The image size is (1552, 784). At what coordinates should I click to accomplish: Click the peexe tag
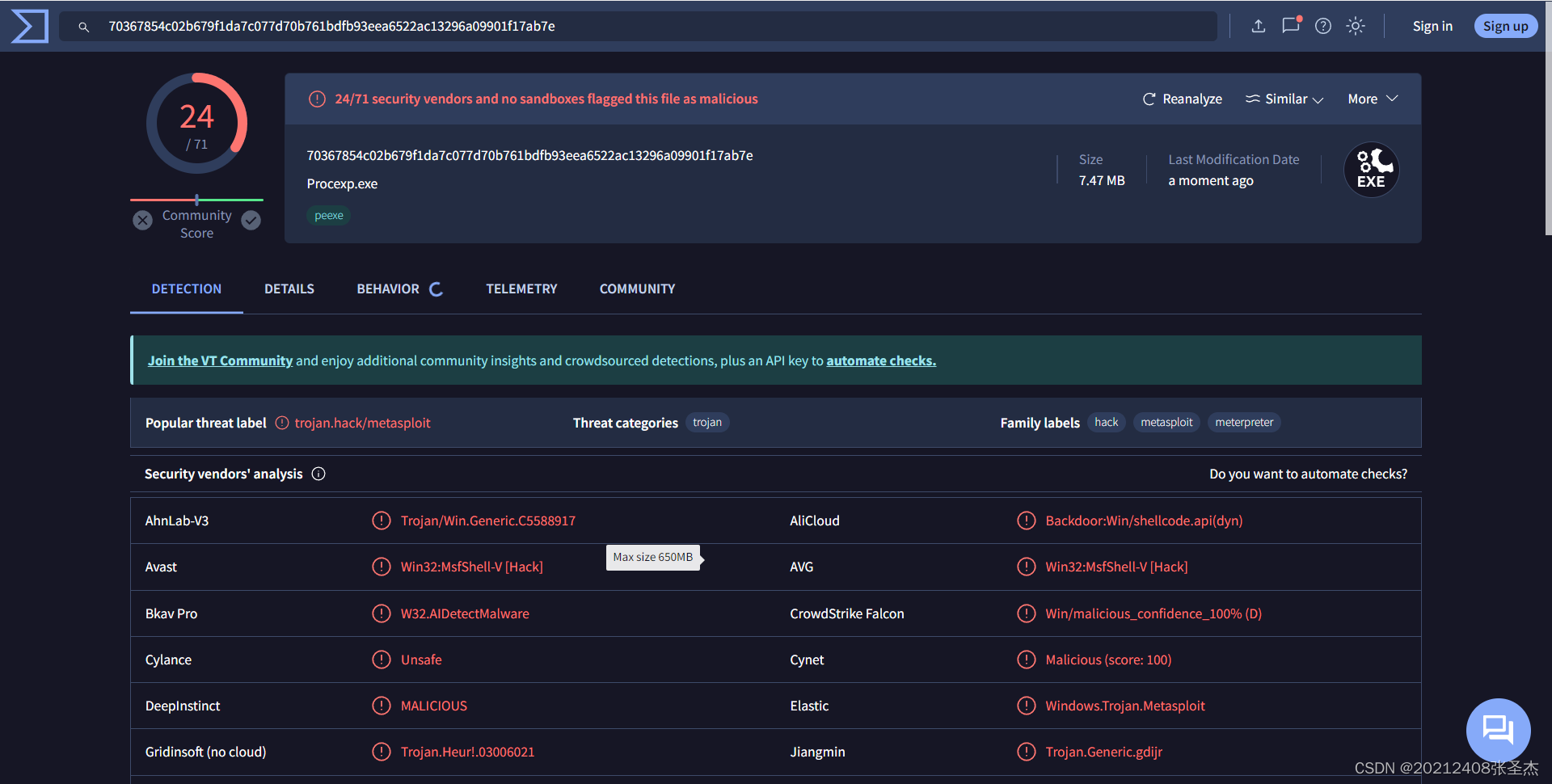point(329,215)
